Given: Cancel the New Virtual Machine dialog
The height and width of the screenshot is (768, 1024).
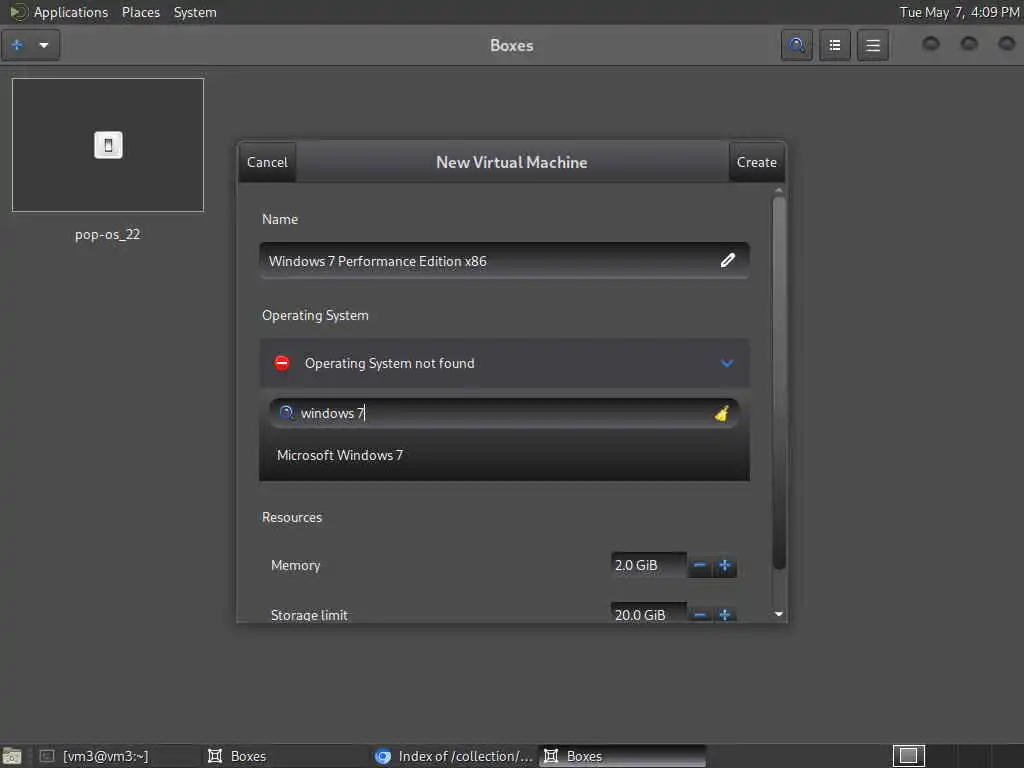Looking at the screenshot, I should tap(267, 162).
